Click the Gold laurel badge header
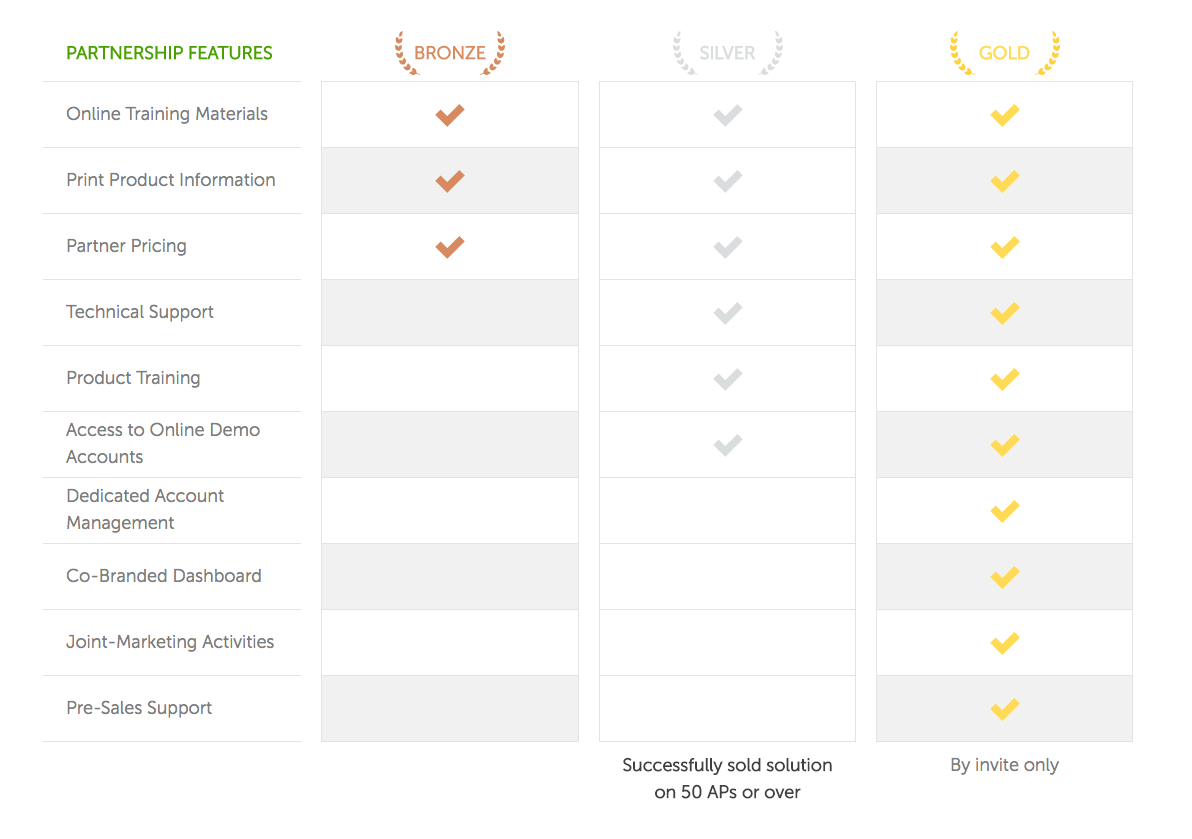Screen dimensions: 1192x839 tap(1004, 53)
